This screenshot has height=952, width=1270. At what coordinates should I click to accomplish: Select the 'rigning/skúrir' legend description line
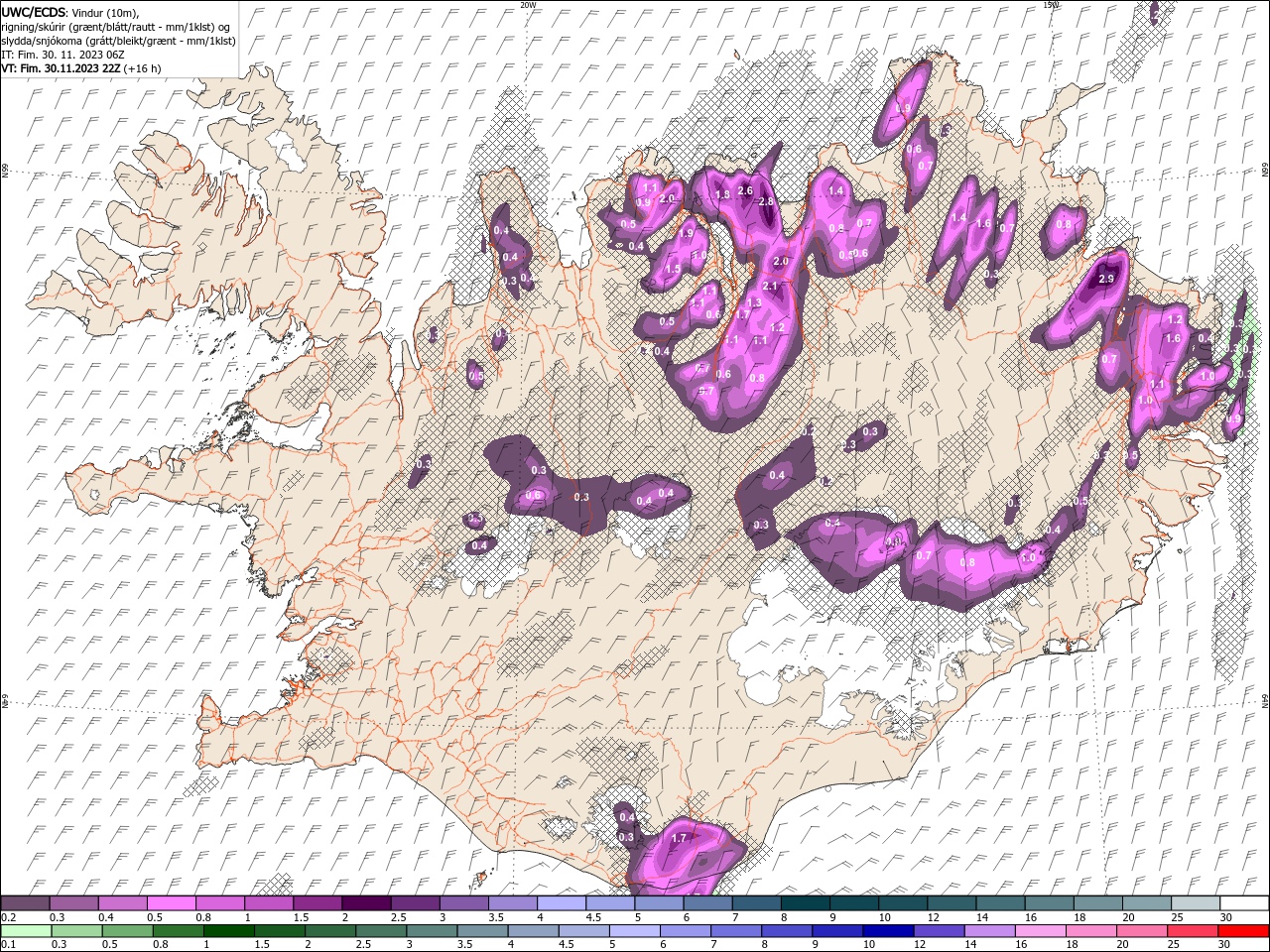[x=113, y=27]
